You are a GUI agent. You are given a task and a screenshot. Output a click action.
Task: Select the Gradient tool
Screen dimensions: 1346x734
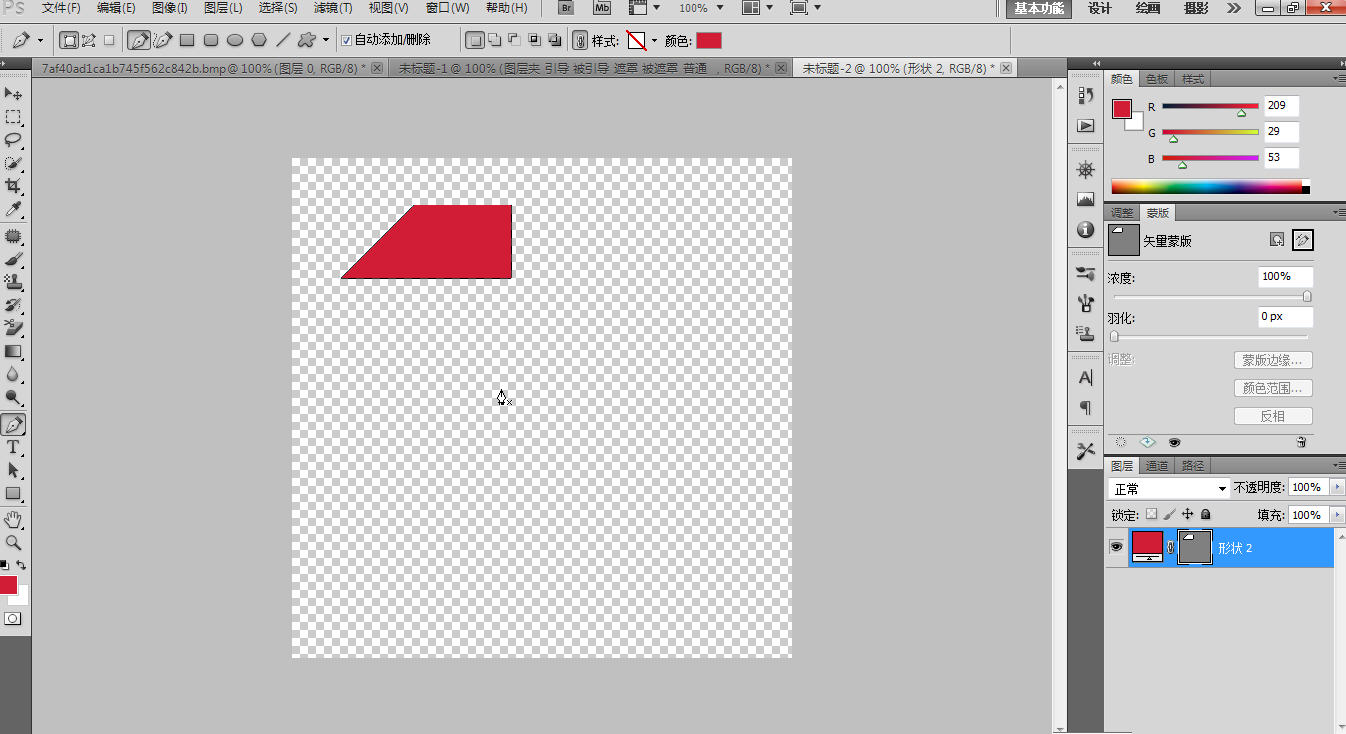(13, 351)
